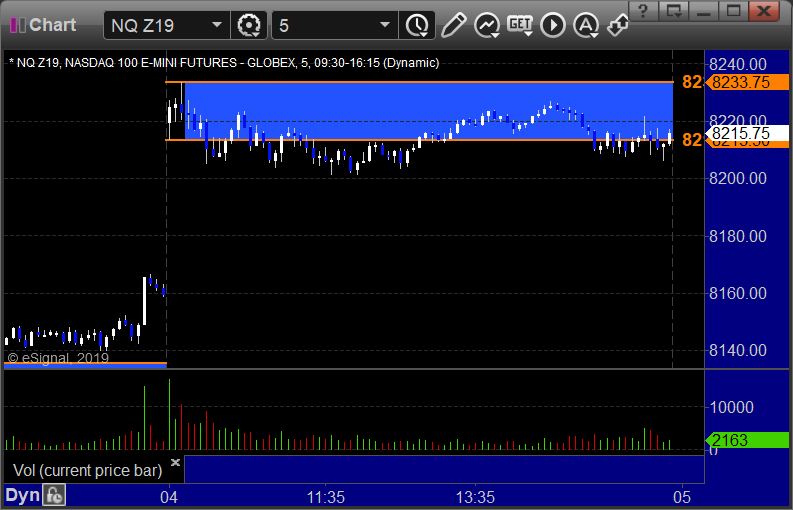
Task: Click the 8200.00 price axis label
Action: (x=738, y=178)
